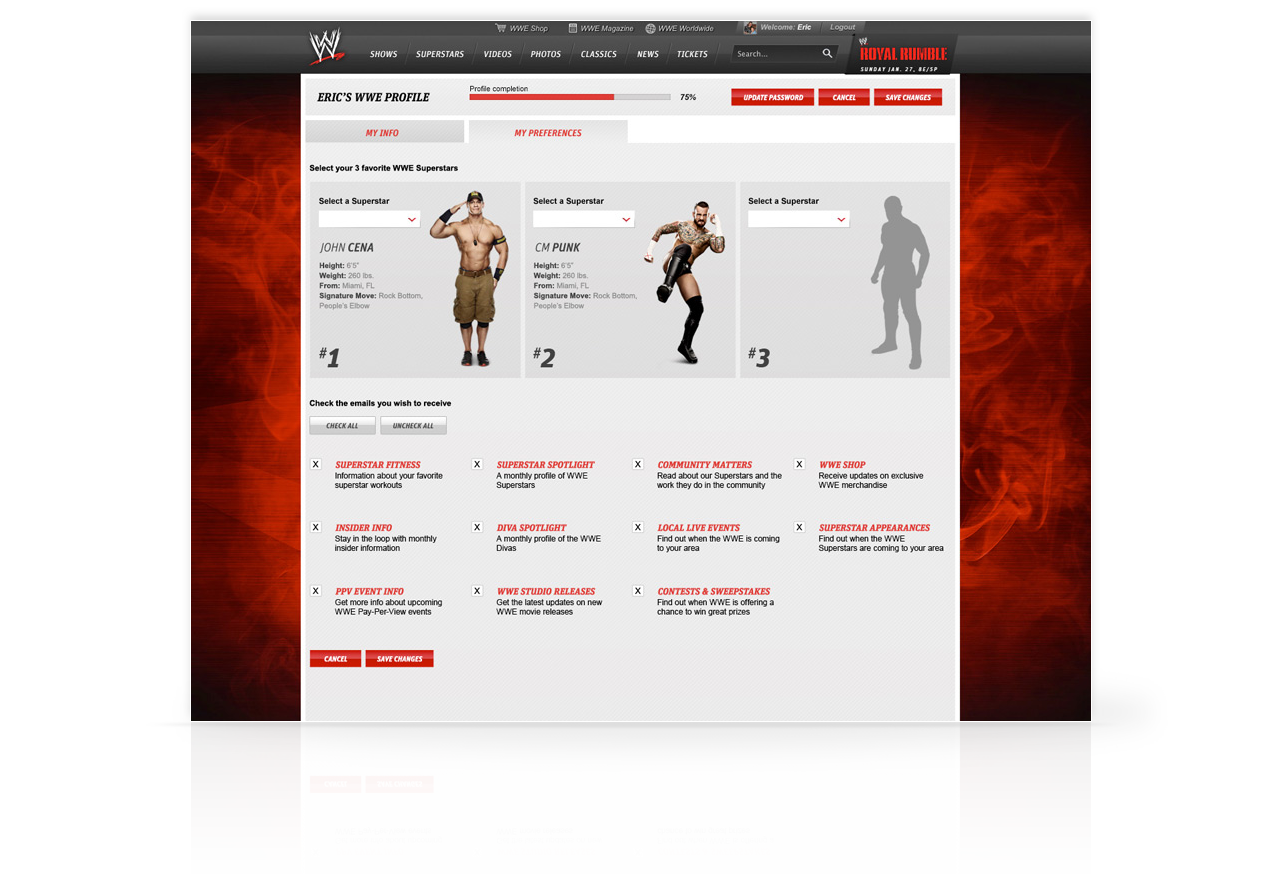
Task: Open the WWE Worldwide link
Action: click(x=686, y=28)
